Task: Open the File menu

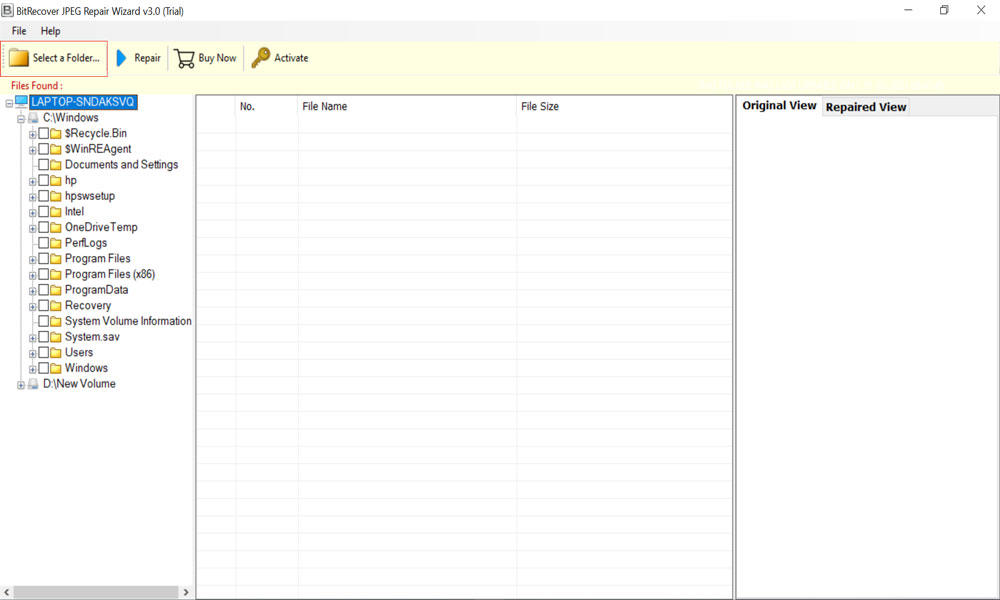Action: [19, 31]
